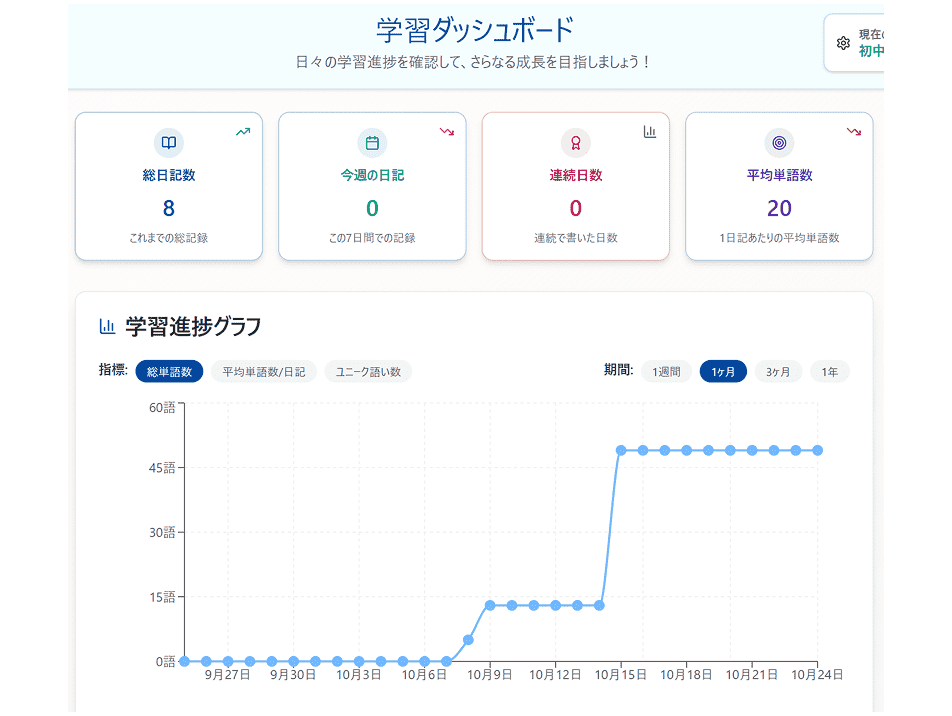
Task: Click the downward trend arrow on 今週の日記 card
Action: [446, 131]
